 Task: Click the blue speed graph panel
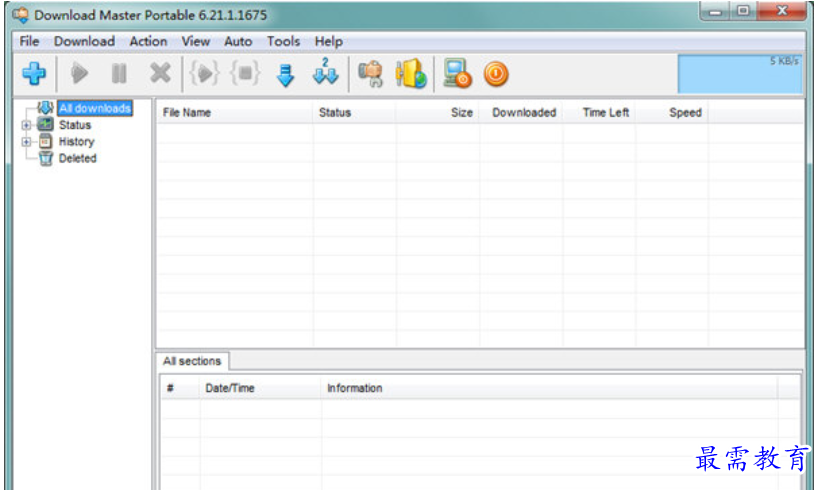pos(740,74)
